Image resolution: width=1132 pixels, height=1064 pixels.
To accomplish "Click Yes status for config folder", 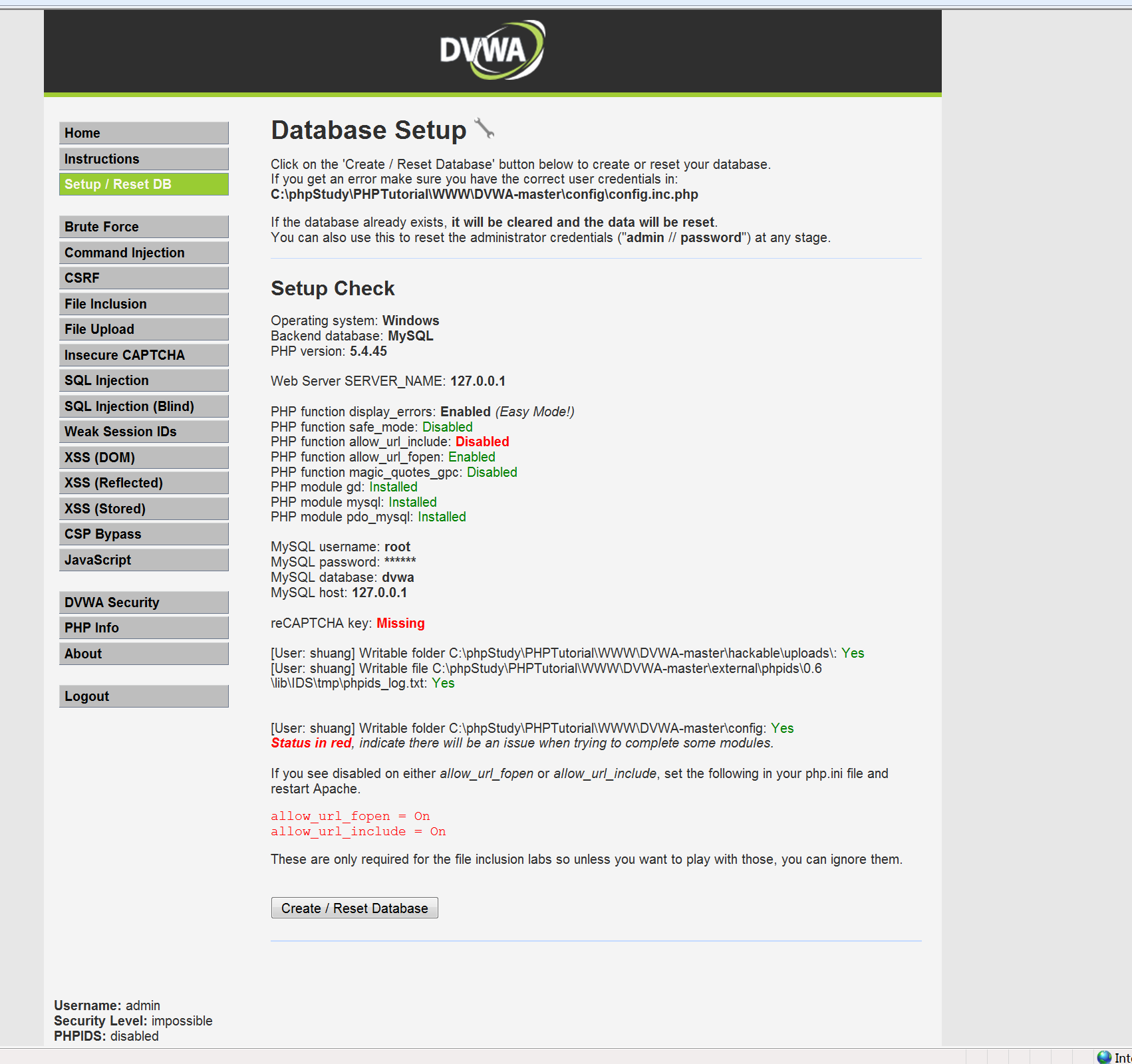I will (x=782, y=728).
